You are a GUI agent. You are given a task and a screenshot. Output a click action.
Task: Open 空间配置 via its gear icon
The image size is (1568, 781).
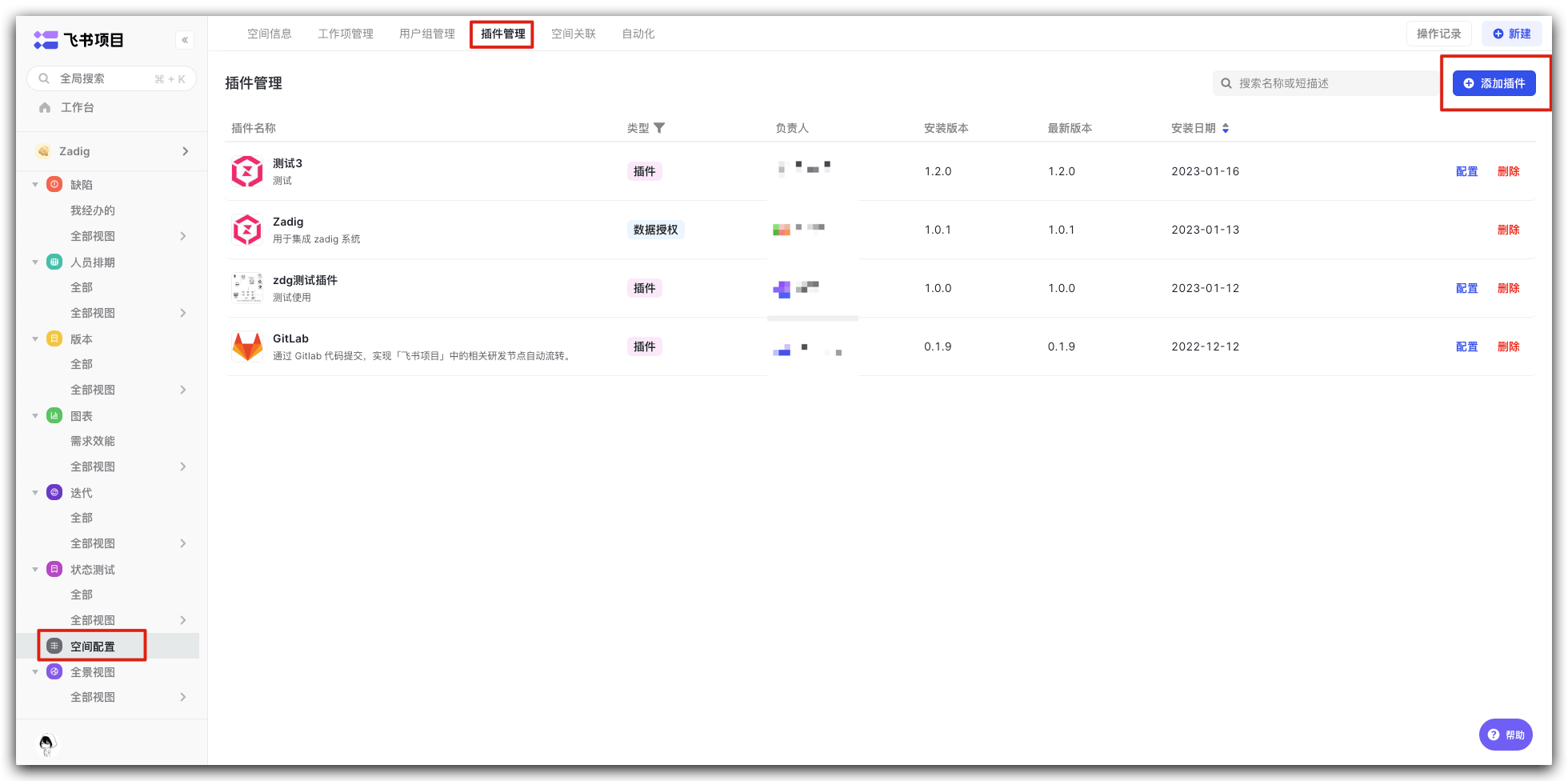(54, 645)
